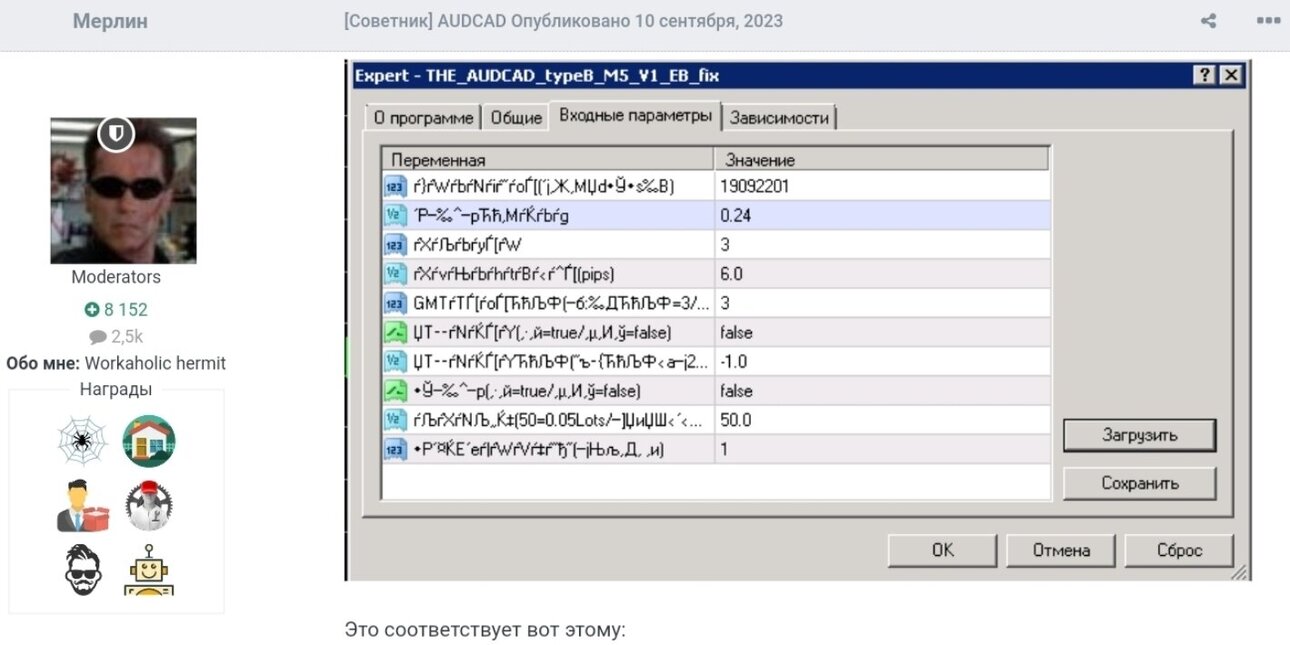
Task: Click the Moderators group label
Action: point(116,277)
